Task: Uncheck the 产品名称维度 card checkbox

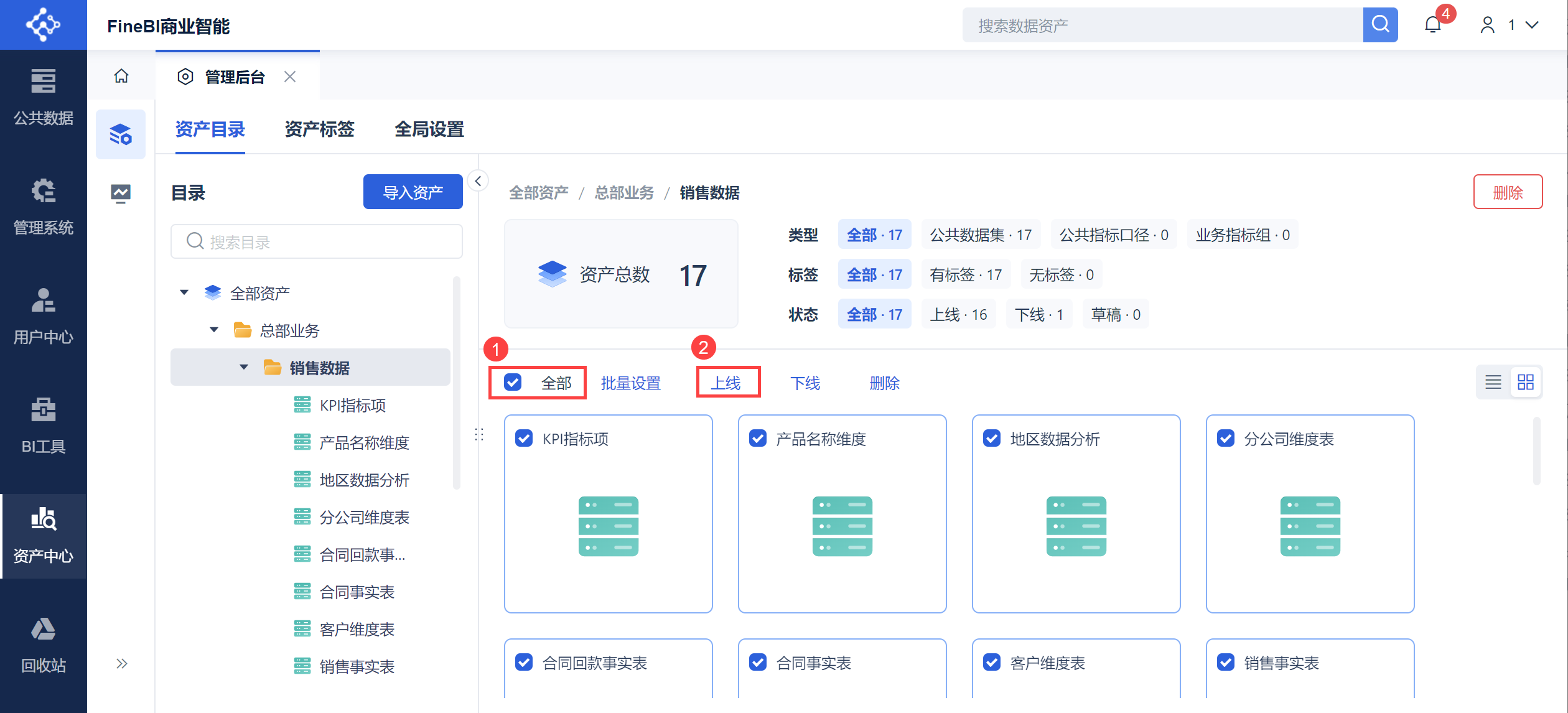Action: (x=758, y=438)
